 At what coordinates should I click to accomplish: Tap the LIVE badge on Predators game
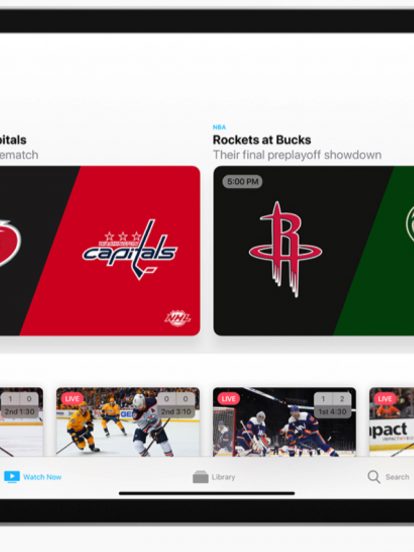72,399
